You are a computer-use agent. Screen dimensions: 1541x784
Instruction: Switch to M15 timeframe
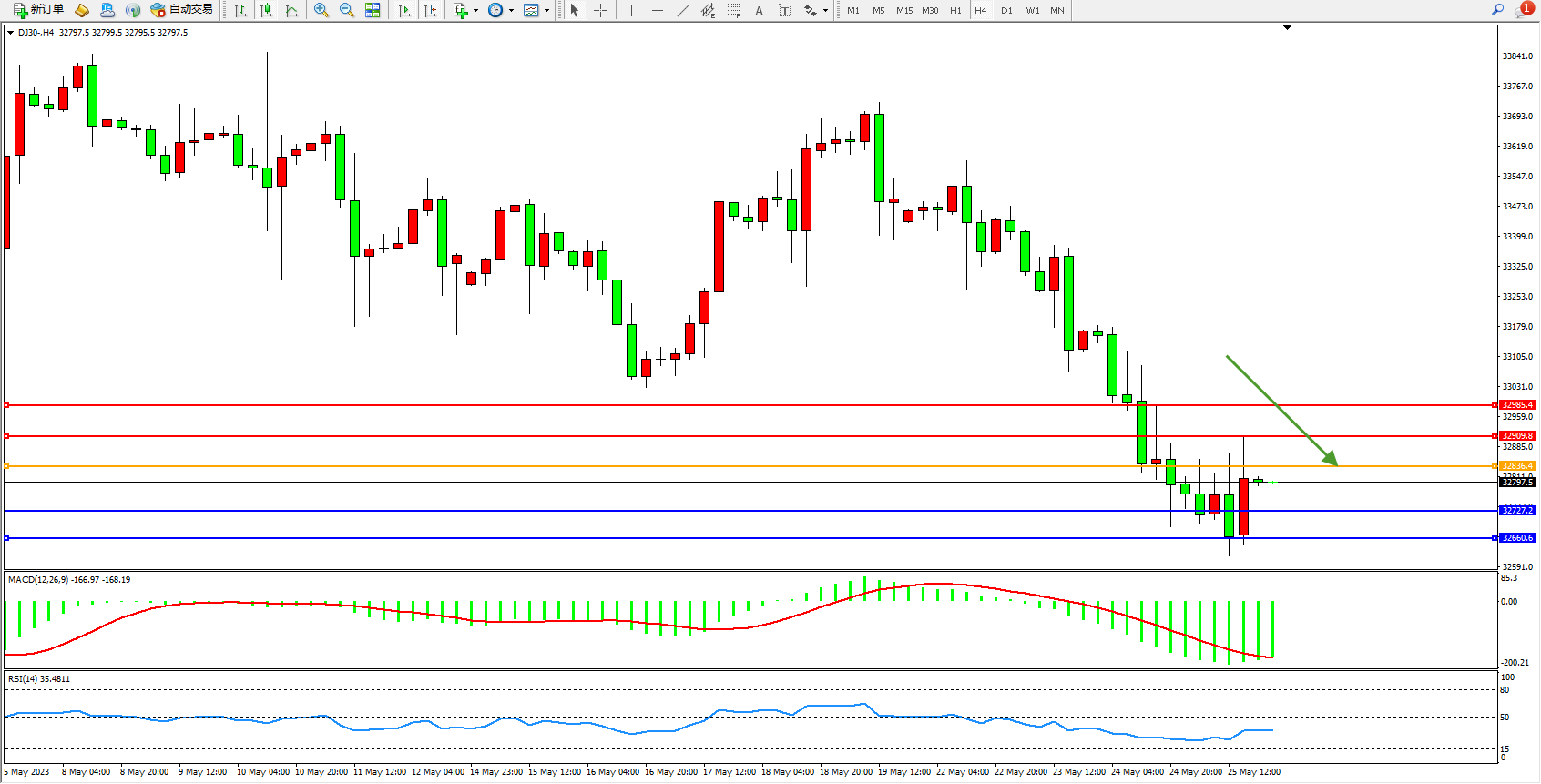[903, 11]
